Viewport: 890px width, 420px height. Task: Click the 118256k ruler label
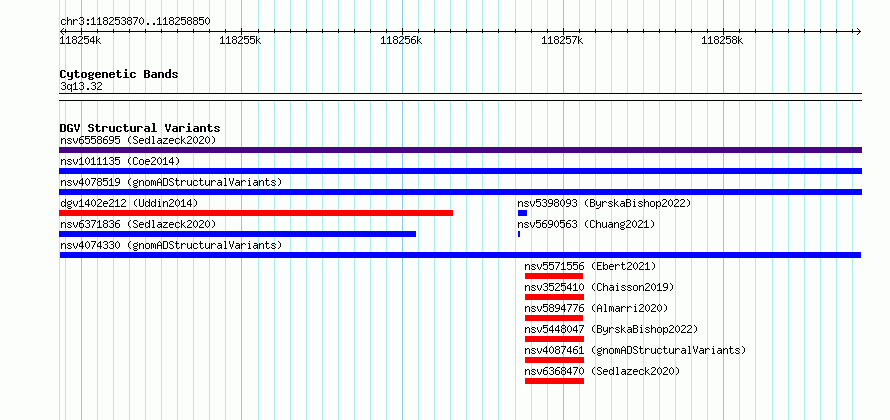[401, 40]
